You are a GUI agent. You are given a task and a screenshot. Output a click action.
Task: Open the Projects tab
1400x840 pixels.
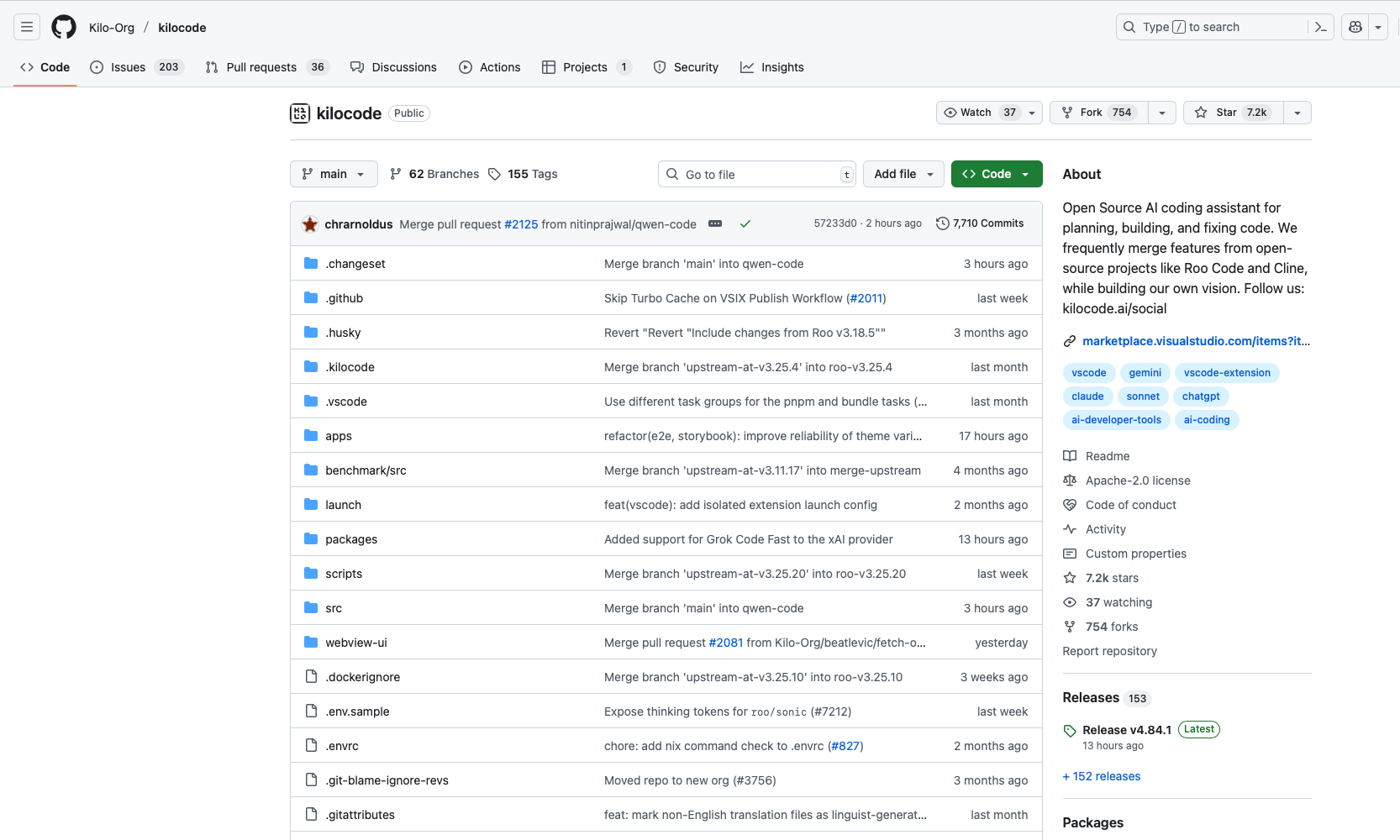coord(587,67)
